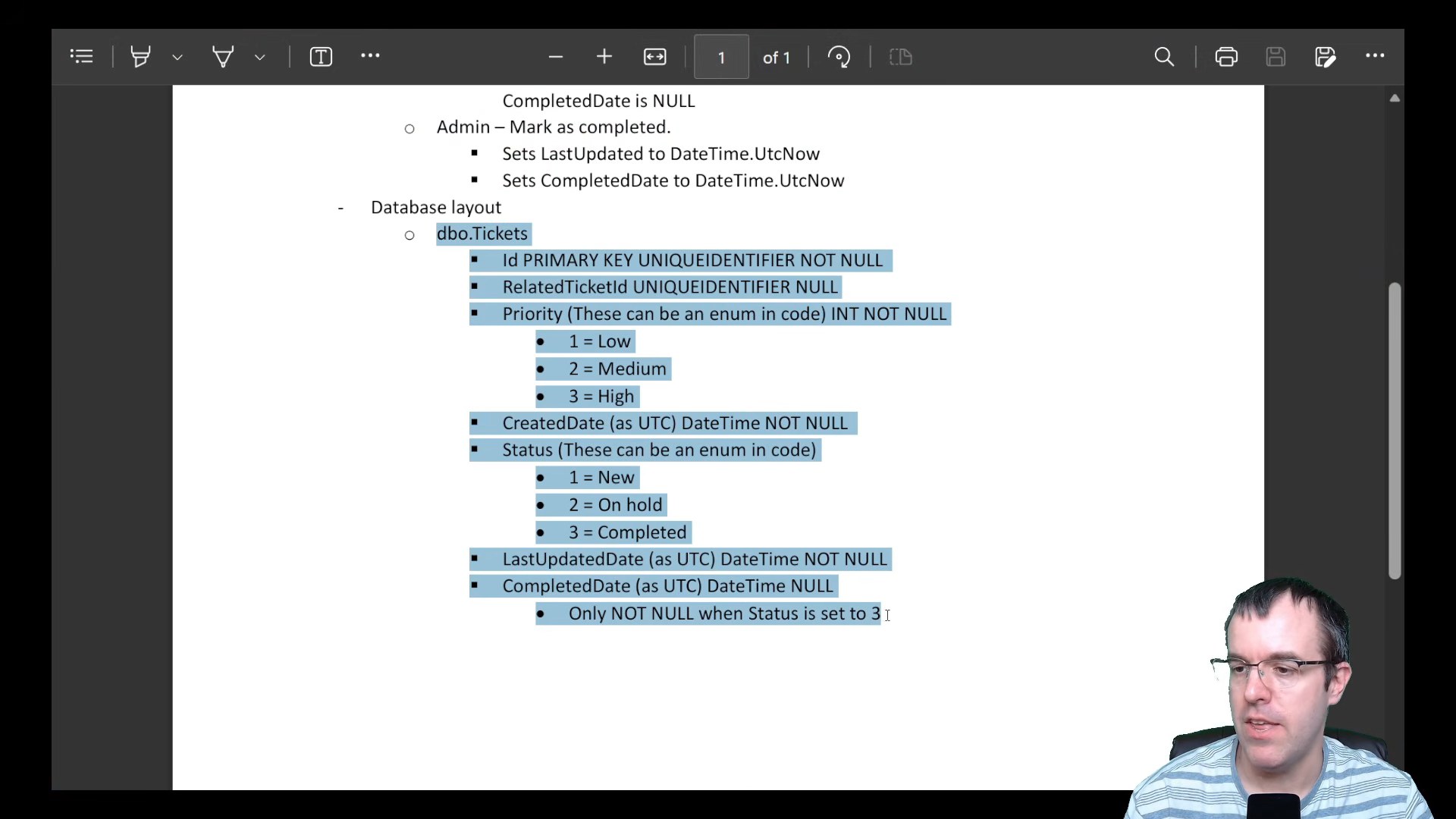Click 'Id PRIMARY KEY UNIQUEIDENTIFIER NOT NULL' line
Image resolution: width=1456 pixels, height=819 pixels.
pyautogui.click(x=692, y=260)
